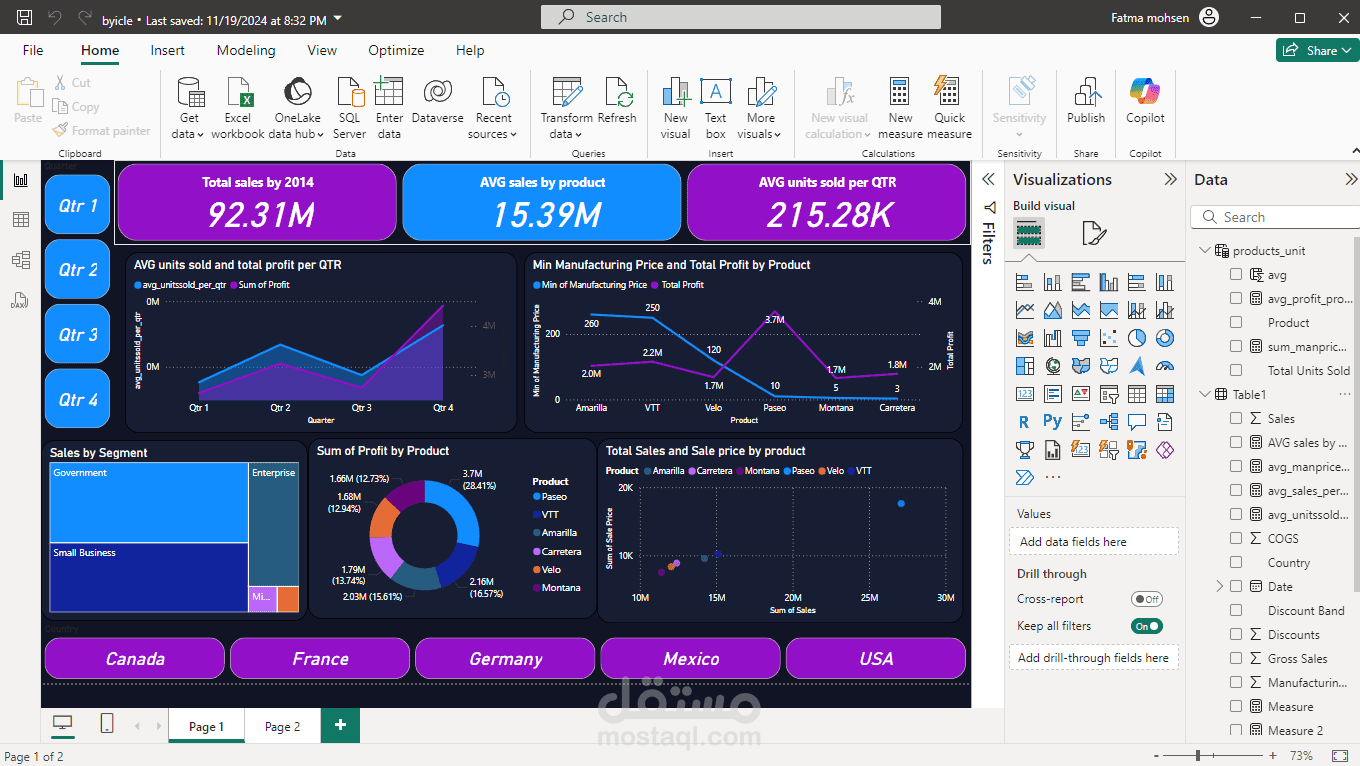1360x766 pixels.
Task: Open Model view from left sidebar
Action: click(x=20, y=260)
